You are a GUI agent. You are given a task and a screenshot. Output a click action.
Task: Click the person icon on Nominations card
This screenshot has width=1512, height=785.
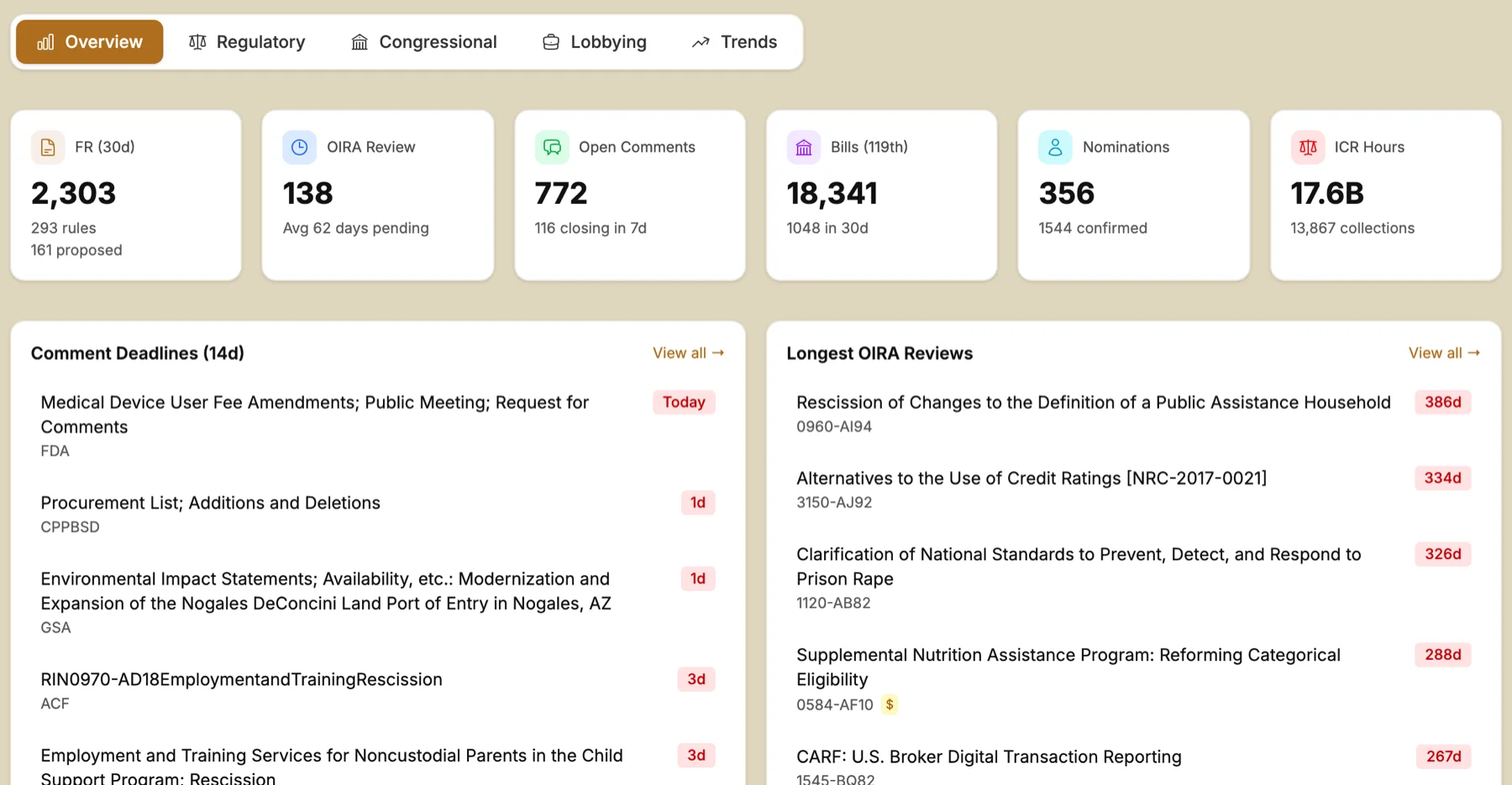click(1056, 148)
